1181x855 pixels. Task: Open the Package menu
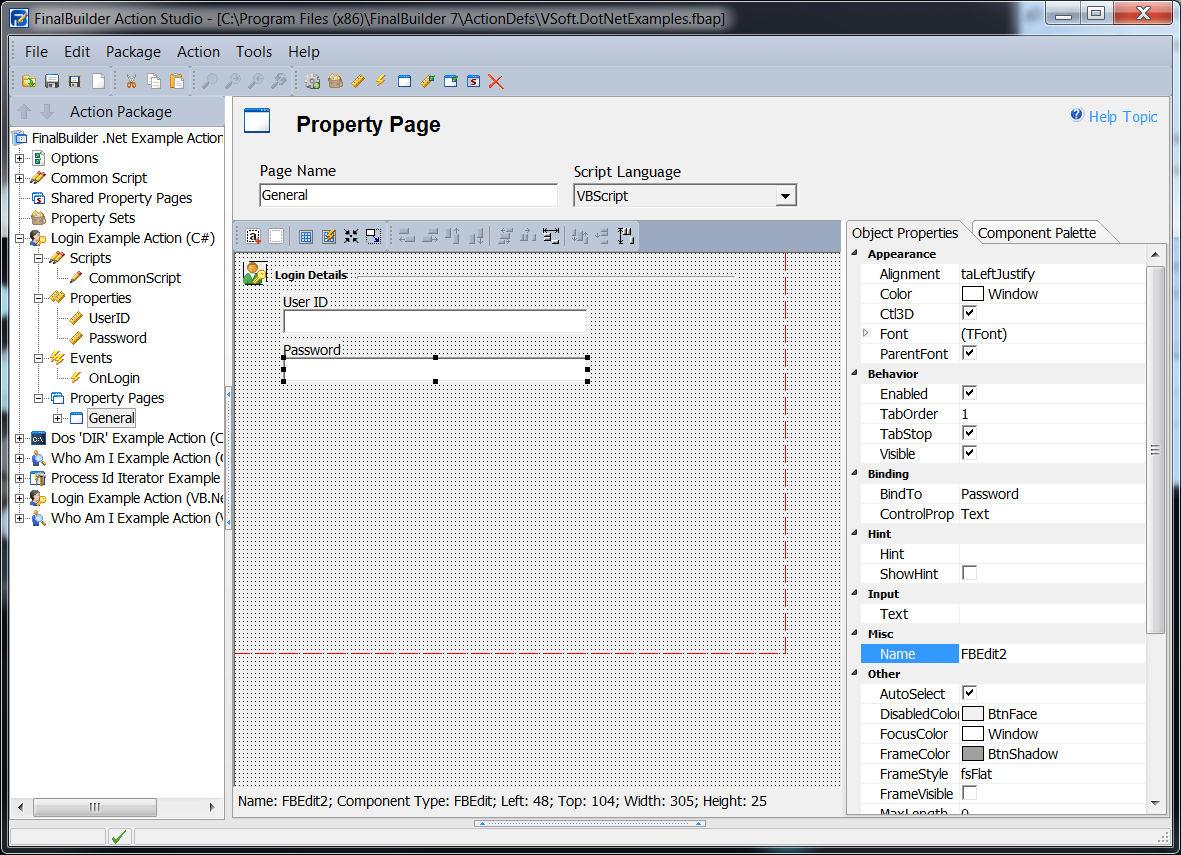coord(133,52)
